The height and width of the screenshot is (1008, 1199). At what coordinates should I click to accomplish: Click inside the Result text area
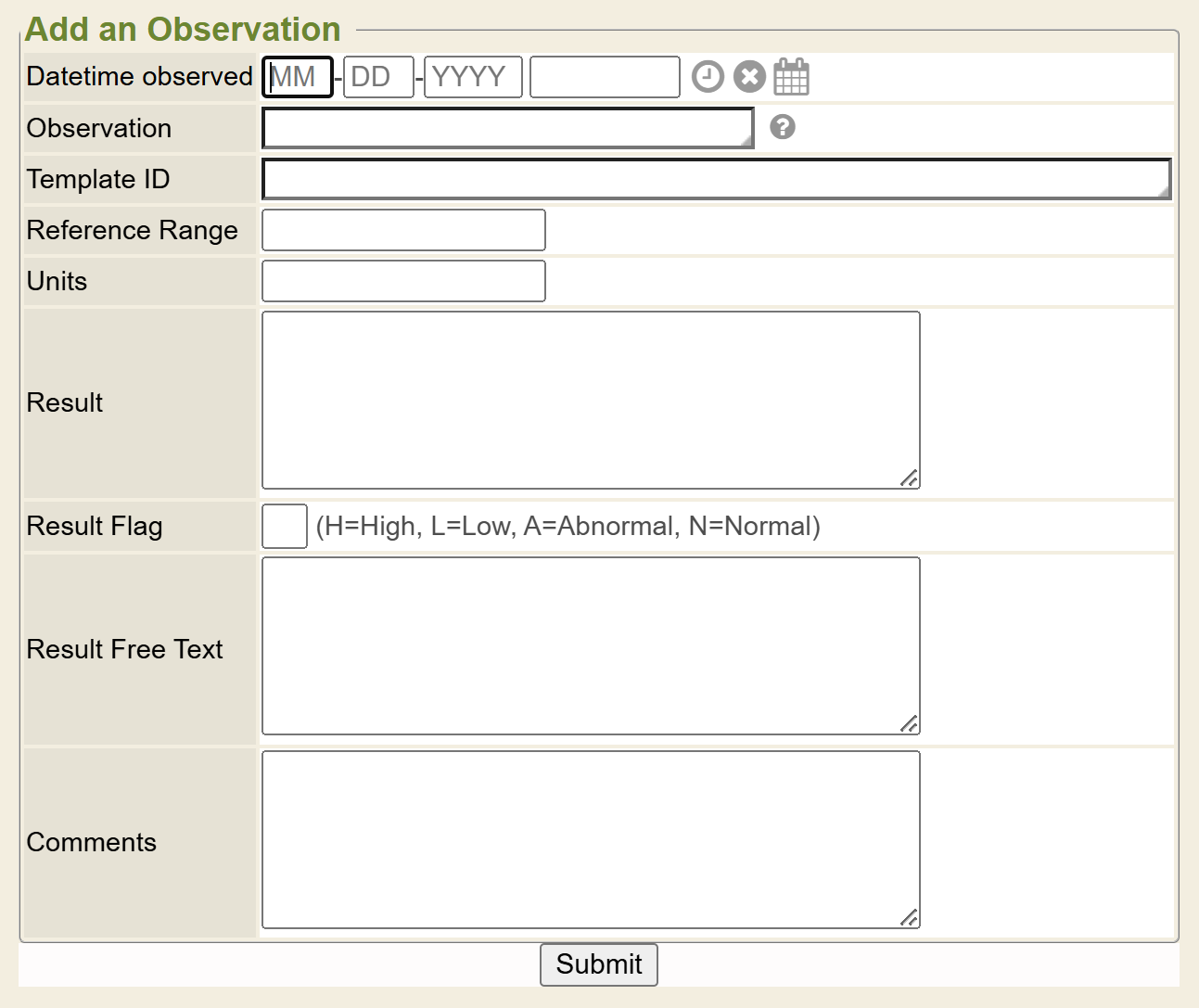(591, 400)
